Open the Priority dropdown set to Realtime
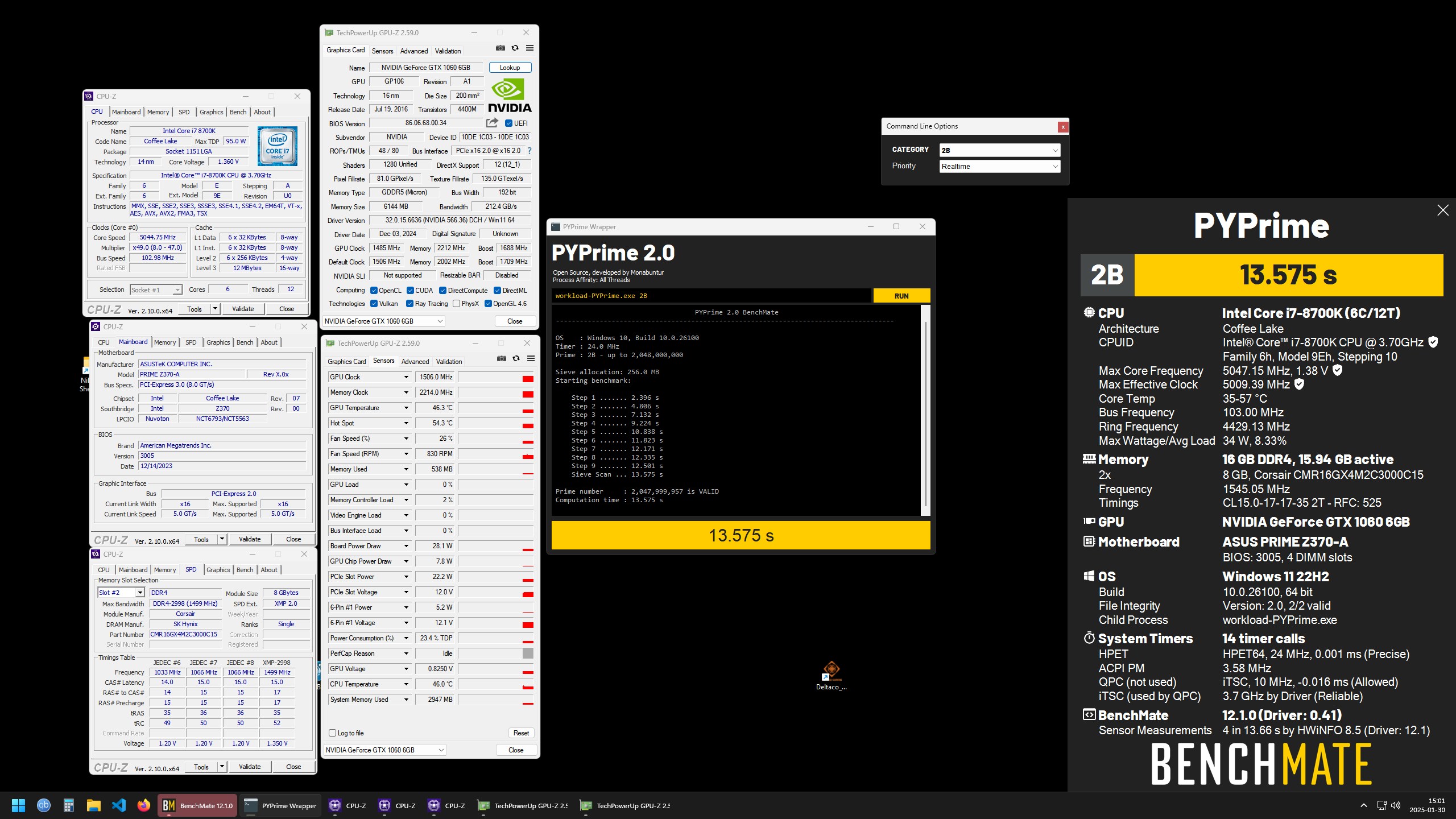Viewport: 1456px width, 819px height. [x=999, y=166]
